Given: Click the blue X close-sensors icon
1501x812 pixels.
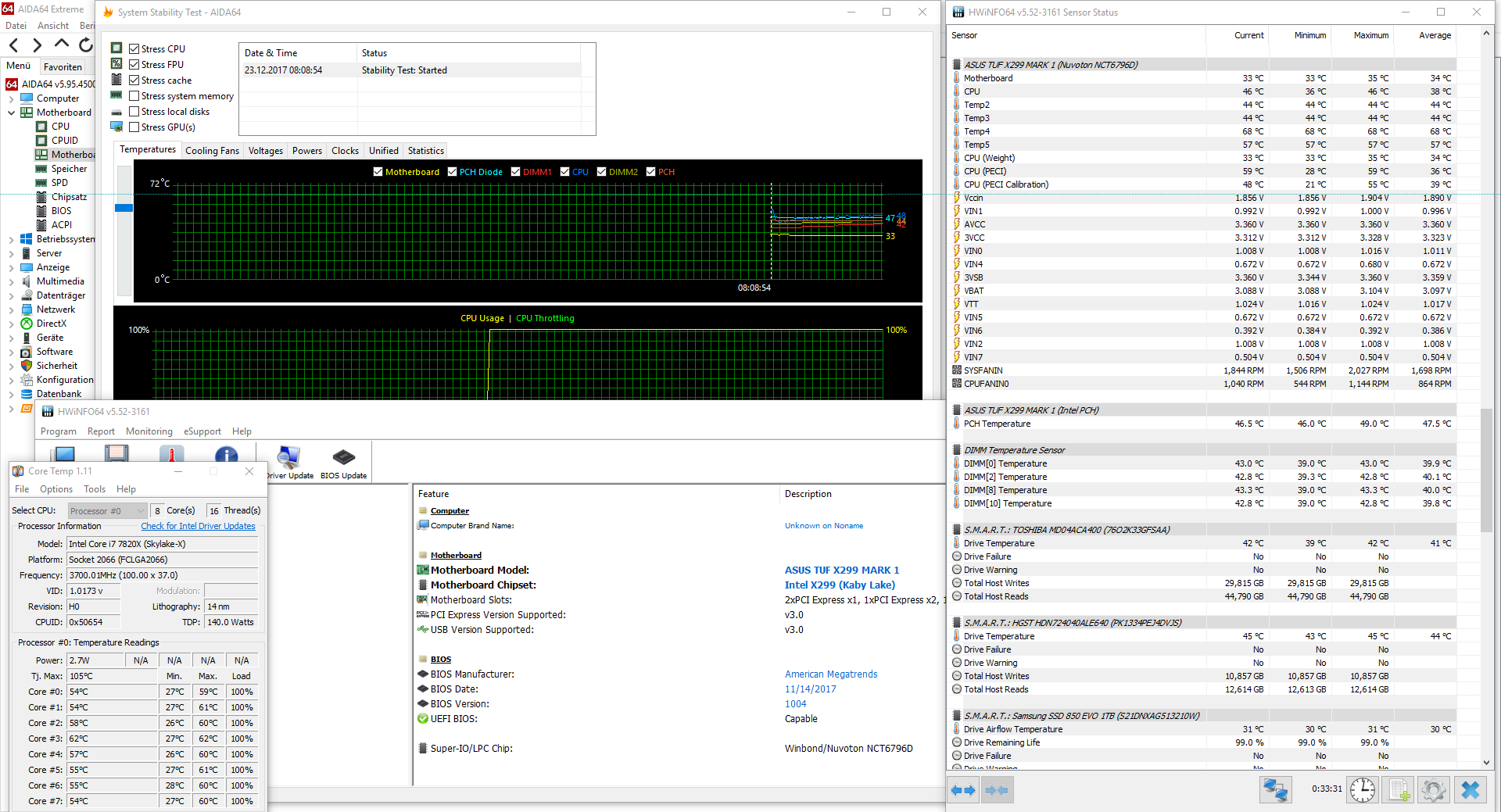Looking at the screenshot, I should (1471, 790).
